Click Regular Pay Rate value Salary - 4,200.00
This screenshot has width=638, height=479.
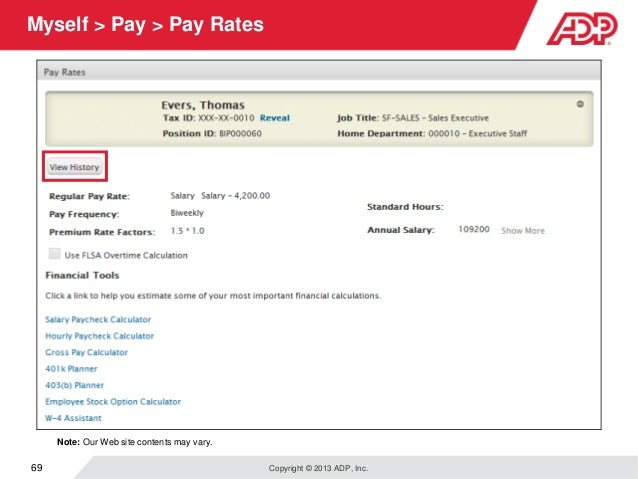click(x=236, y=196)
